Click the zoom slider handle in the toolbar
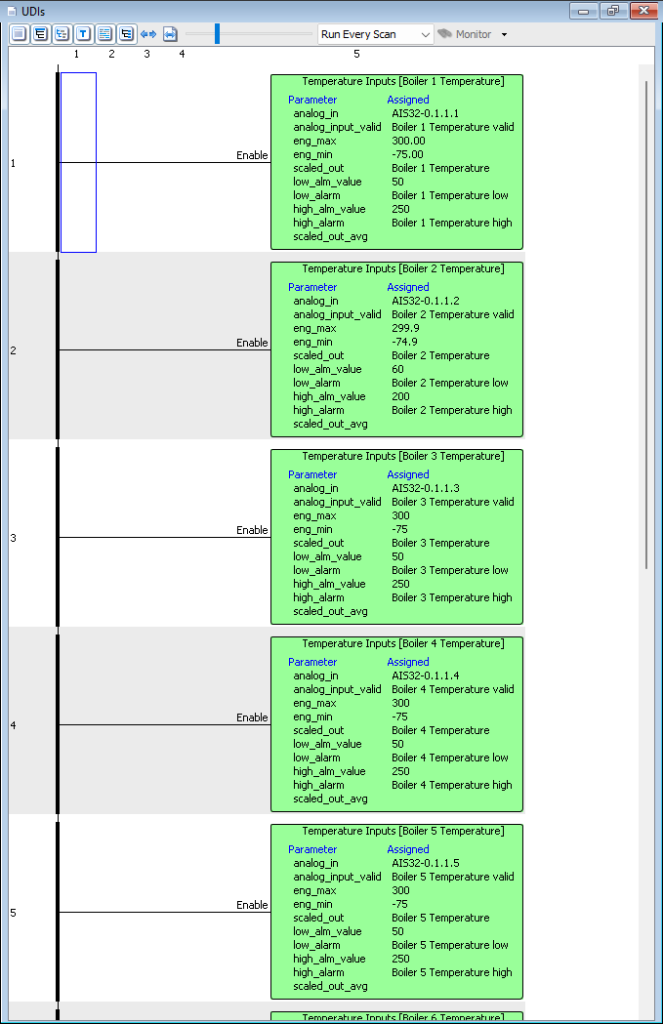663x1024 pixels. (217, 34)
